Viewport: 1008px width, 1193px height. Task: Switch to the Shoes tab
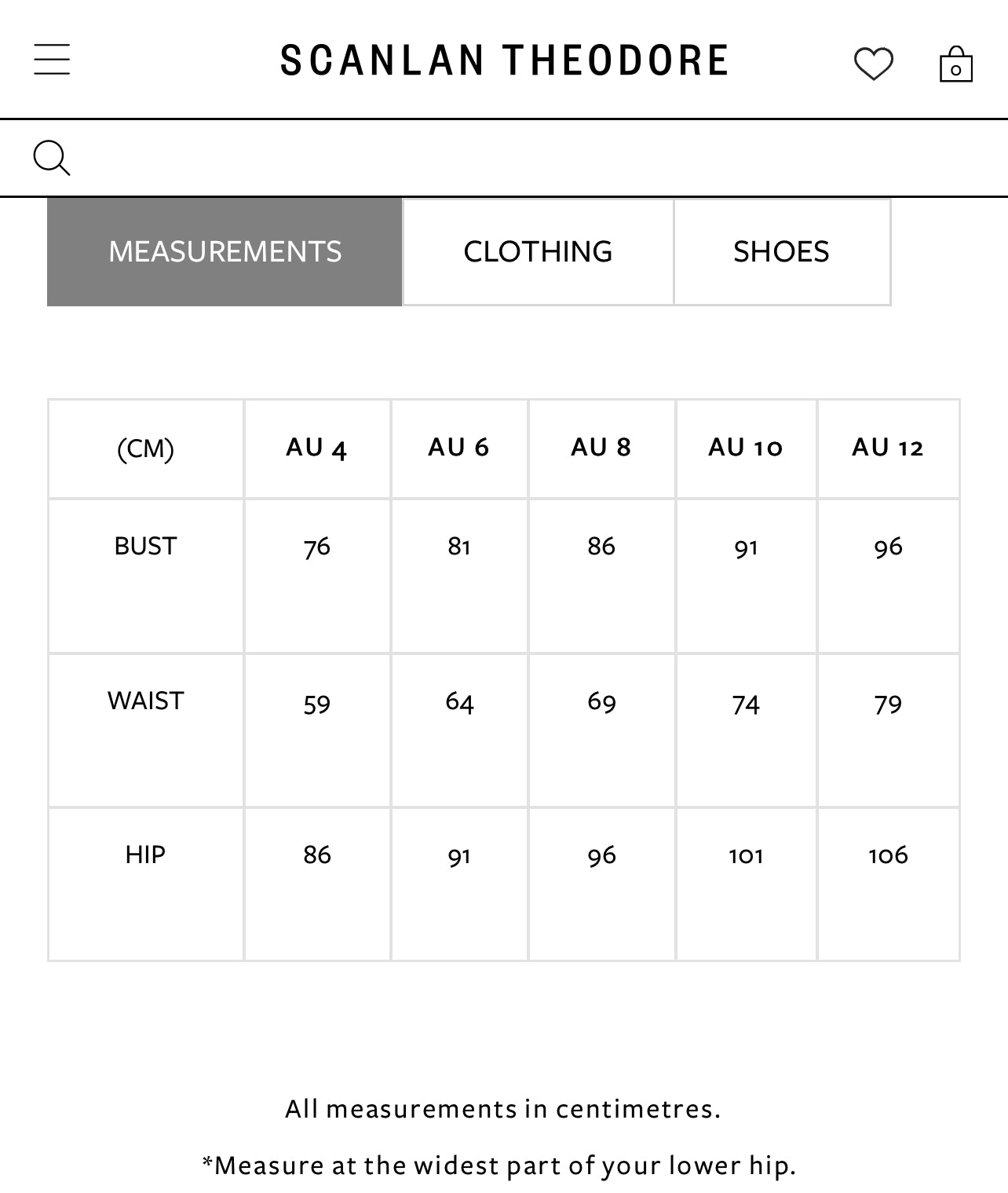pyautogui.click(x=781, y=251)
